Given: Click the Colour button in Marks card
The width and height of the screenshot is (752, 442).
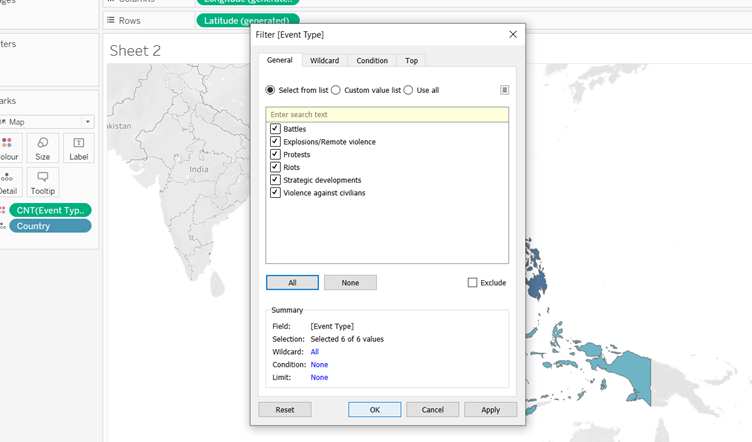Looking at the screenshot, I should pos(8,148).
